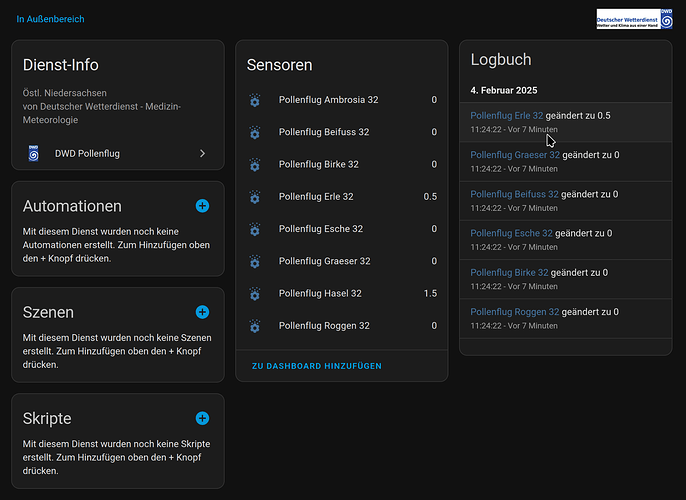The image size is (686, 500).
Task: Select the Pollenflug Hasel 32 sensor name
Action: coord(320,294)
